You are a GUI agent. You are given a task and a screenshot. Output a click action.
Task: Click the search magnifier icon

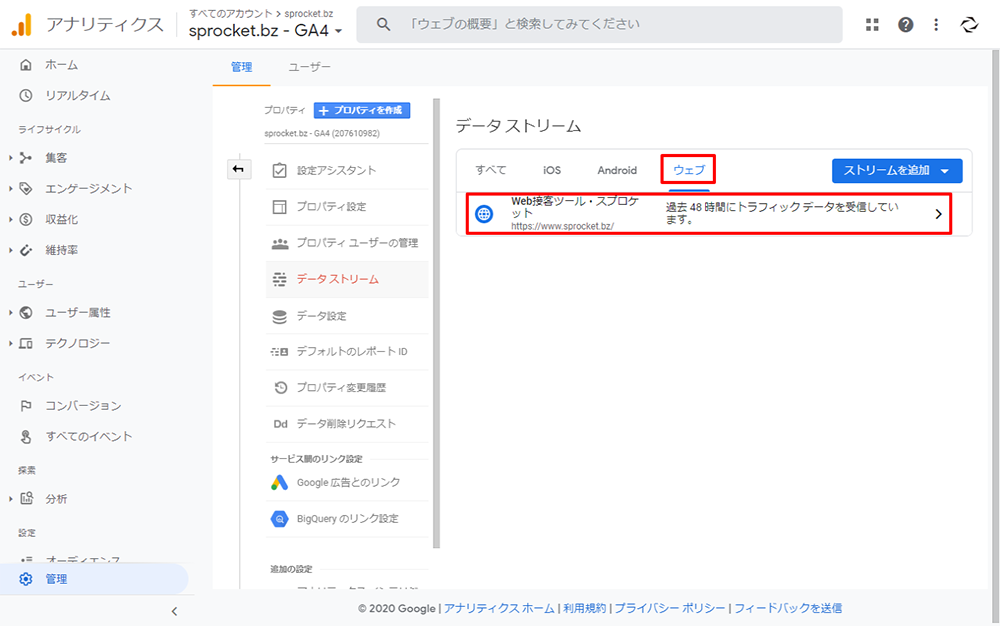pos(383,24)
